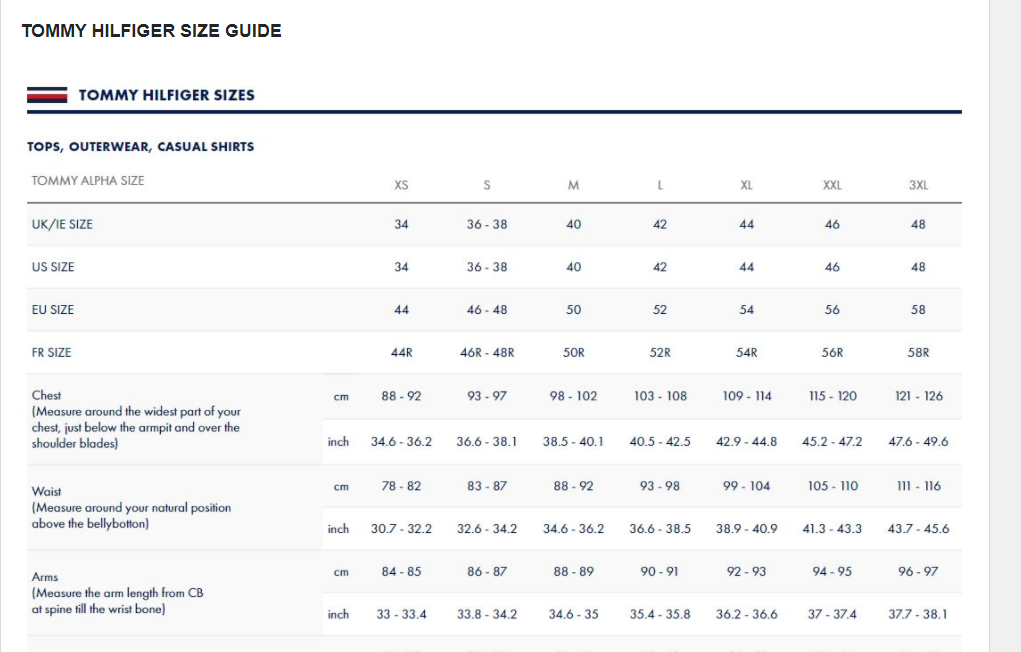Screen dimensions: 1021x652
Task: Click chest inch value 38.5 - 40.1
Action: coord(573,442)
